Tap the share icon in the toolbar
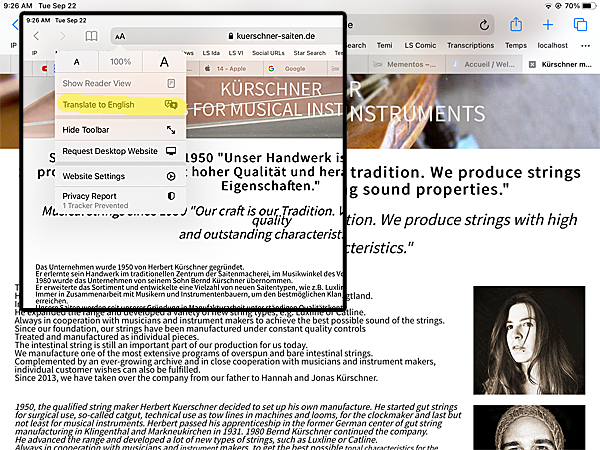 coord(516,24)
